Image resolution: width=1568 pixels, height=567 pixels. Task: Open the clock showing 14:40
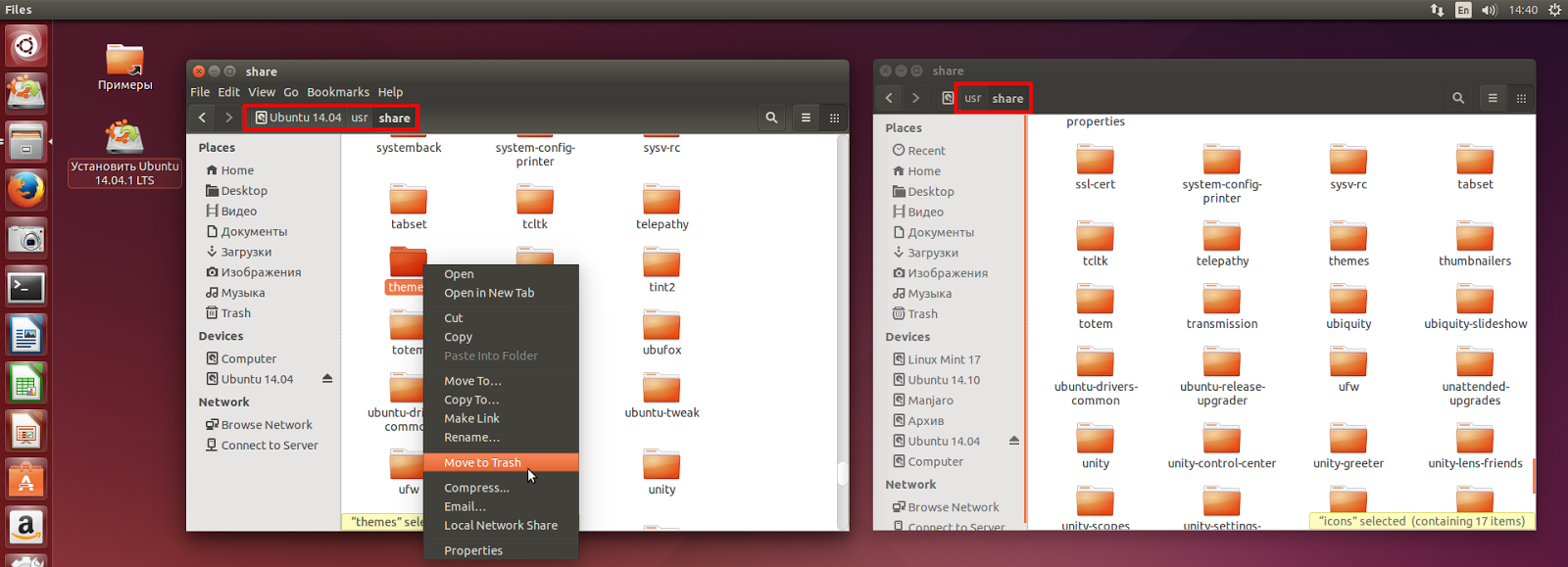pos(1523,10)
